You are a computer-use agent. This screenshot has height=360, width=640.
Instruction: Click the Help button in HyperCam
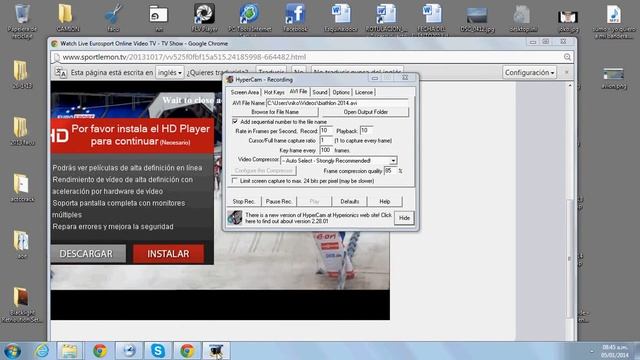tap(384, 201)
